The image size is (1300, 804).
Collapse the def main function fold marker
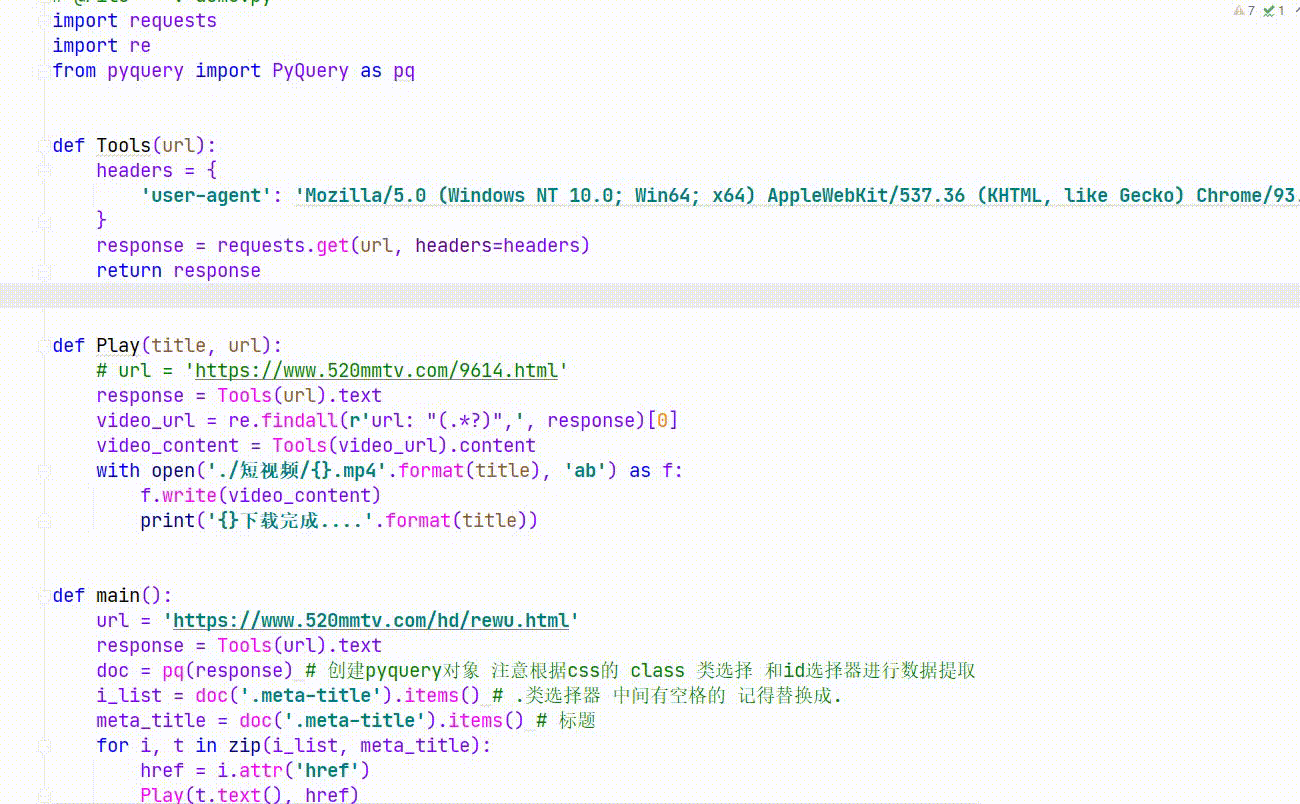[x=43, y=596]
